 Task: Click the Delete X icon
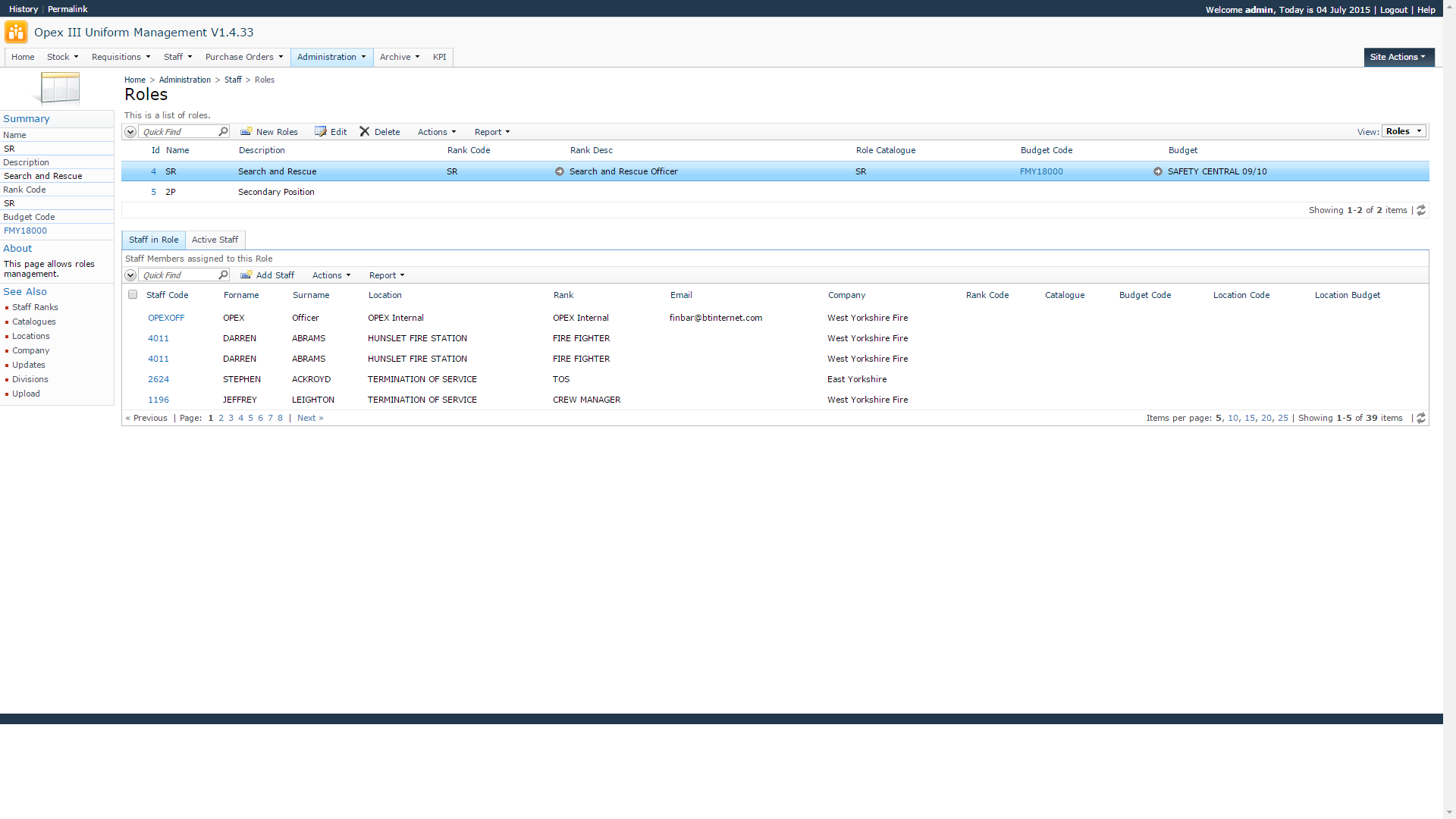coord(365,132)
